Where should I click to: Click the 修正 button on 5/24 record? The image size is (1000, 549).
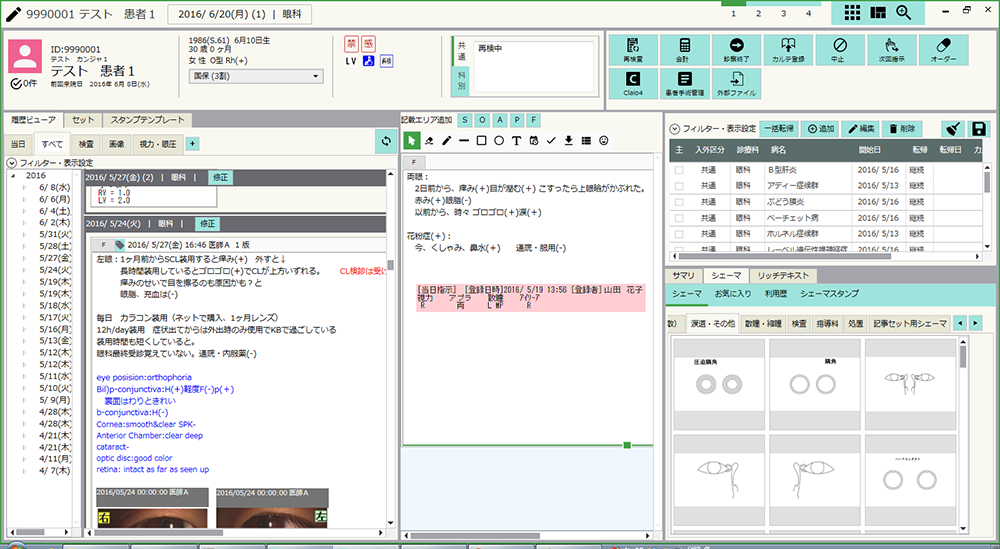click(x=208, y=224)
